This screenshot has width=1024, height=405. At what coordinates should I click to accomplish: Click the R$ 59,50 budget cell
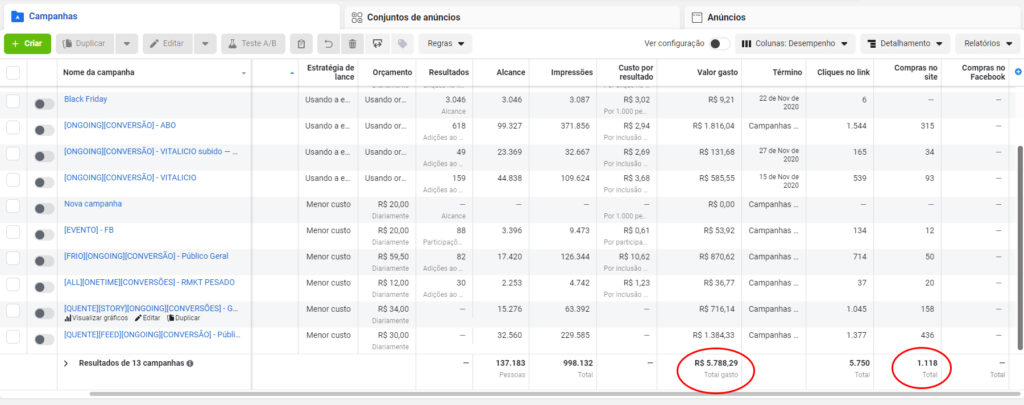coord(393,256)
